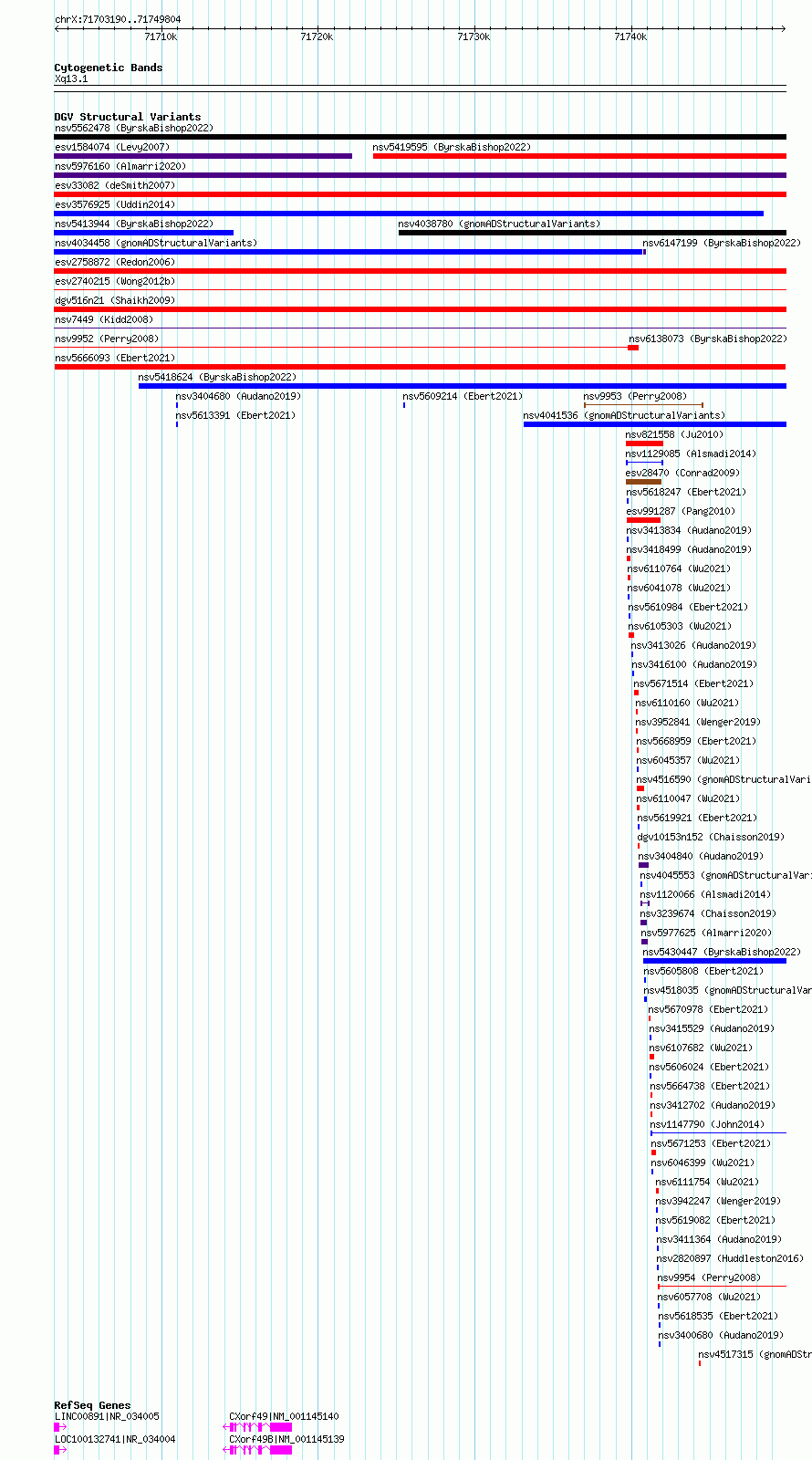Select the red nsv5419595 variant bar

(x=579, y=156)
